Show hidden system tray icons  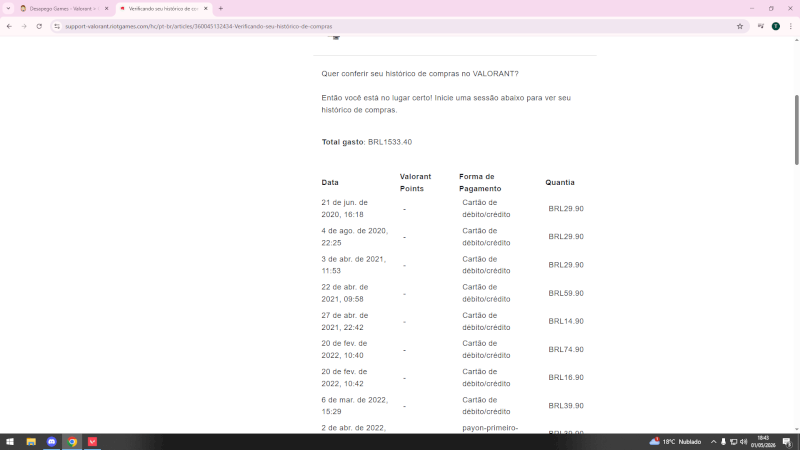pyautogui.click(x=713, y=442)
